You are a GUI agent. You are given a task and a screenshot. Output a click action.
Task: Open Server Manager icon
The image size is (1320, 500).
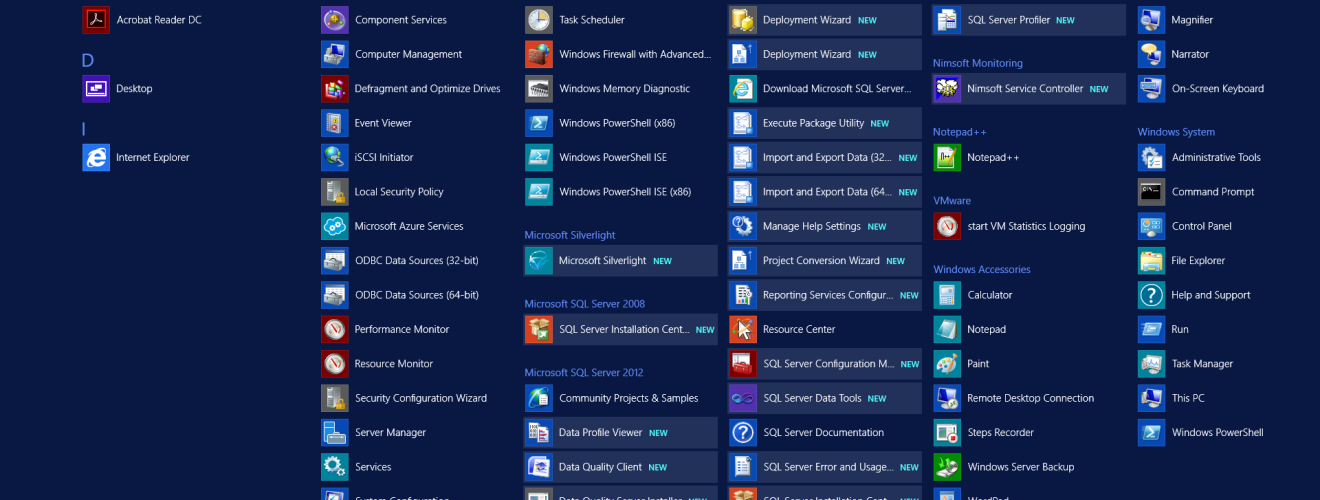coord(335,433)
